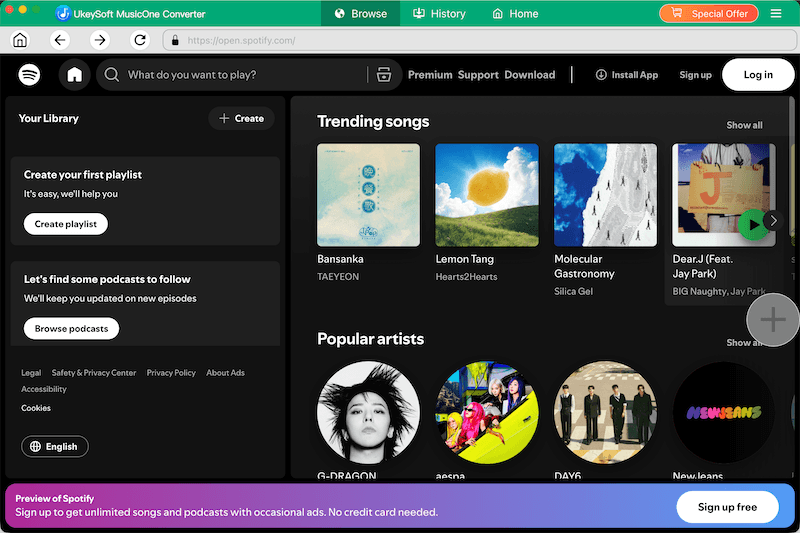Screen dimensions: 800x533
Task: Go back with the left arrow
Action: 60,40
